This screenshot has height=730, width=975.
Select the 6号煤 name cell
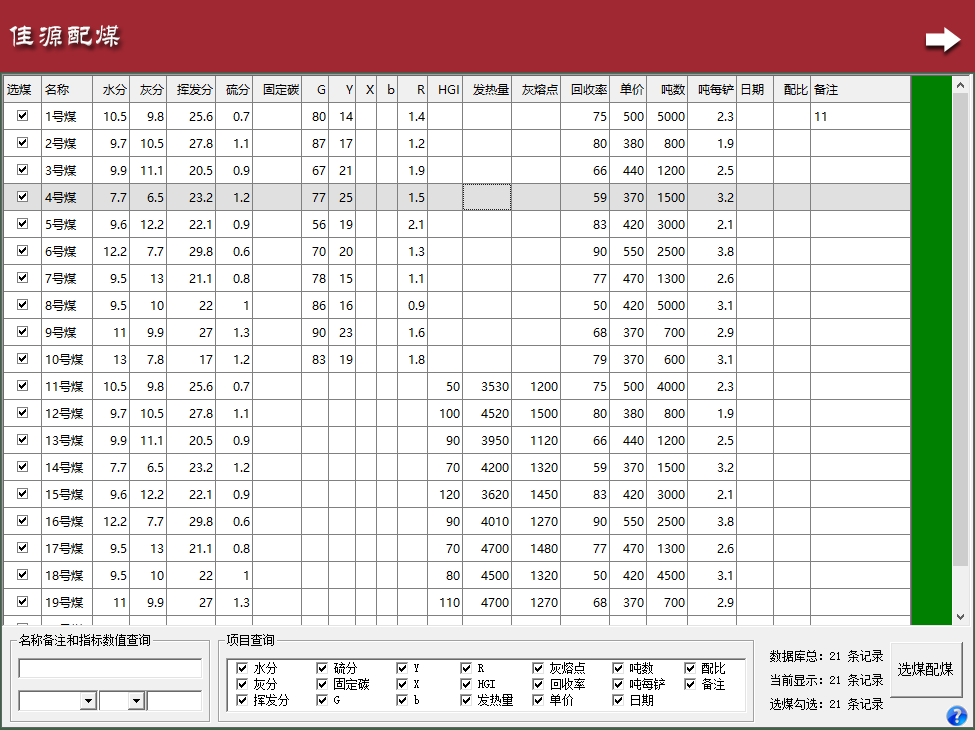[x=67, y=251]
